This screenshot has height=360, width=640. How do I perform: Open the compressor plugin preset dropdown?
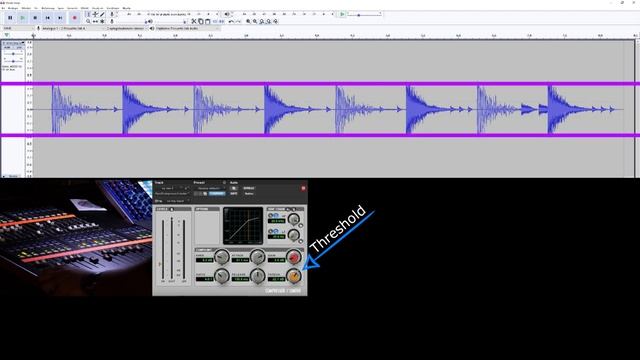[x=210, y=188]
